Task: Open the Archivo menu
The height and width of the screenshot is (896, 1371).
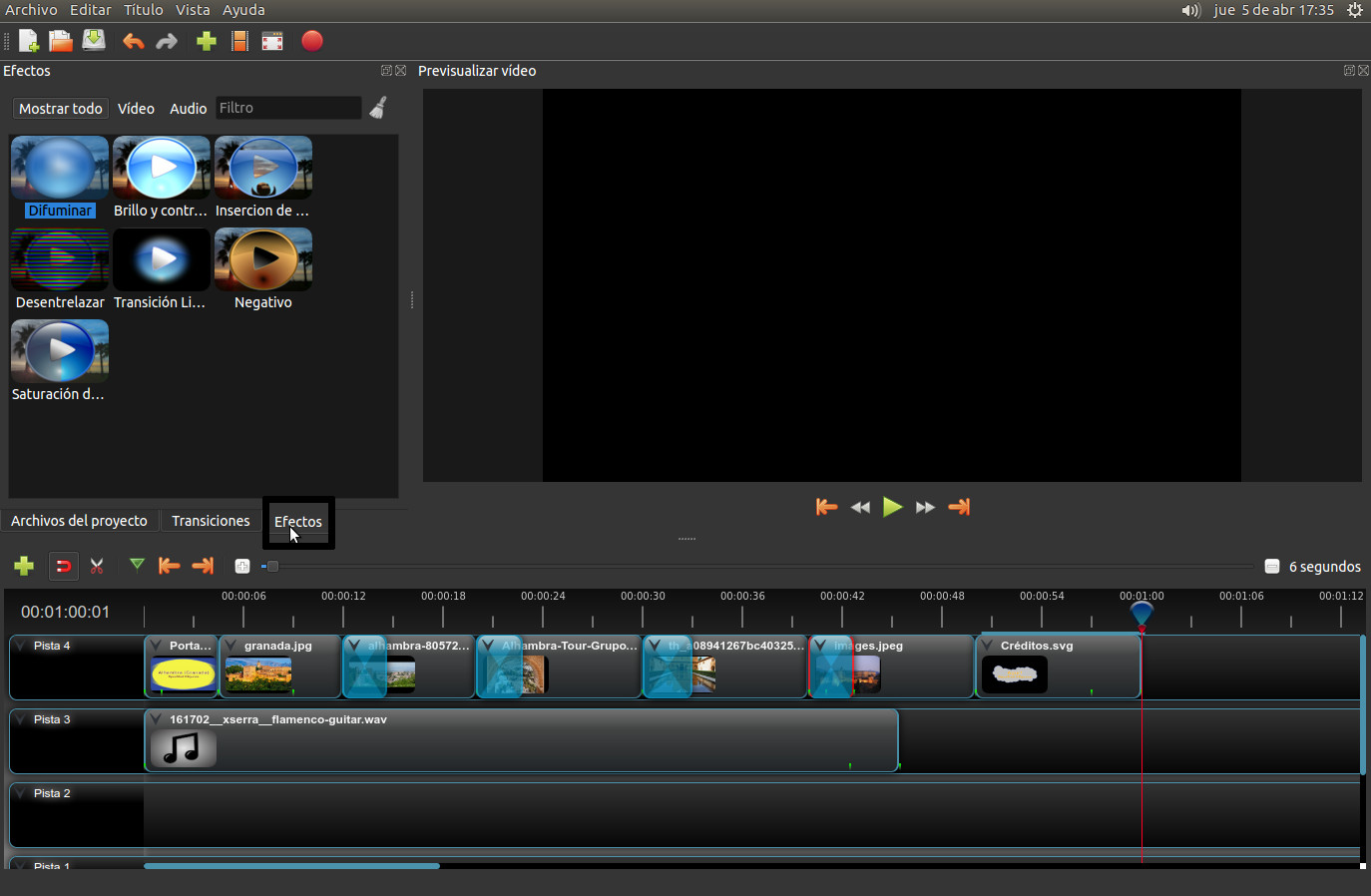Action: (x=31, y=10)
